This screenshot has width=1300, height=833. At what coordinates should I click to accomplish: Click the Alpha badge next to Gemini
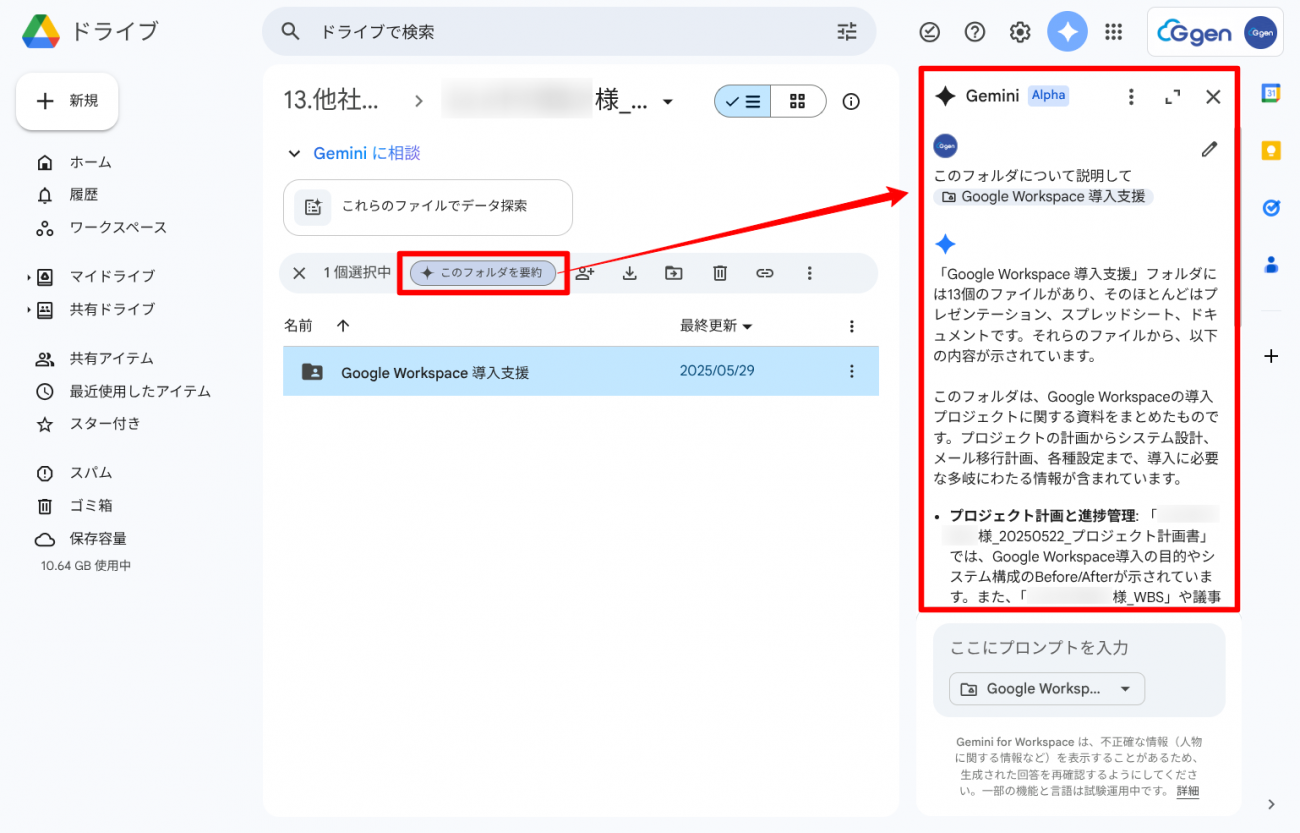click(x=1049, y=96)
